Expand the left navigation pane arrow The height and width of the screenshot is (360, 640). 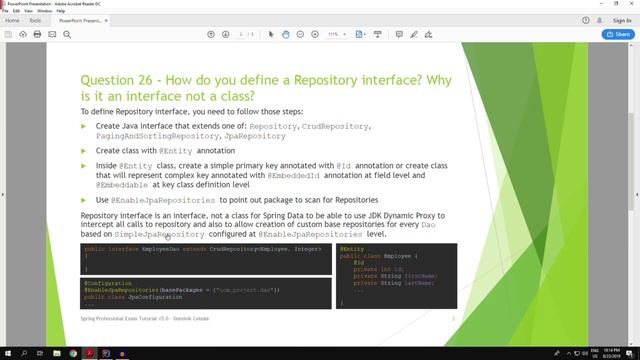(2, 195)
